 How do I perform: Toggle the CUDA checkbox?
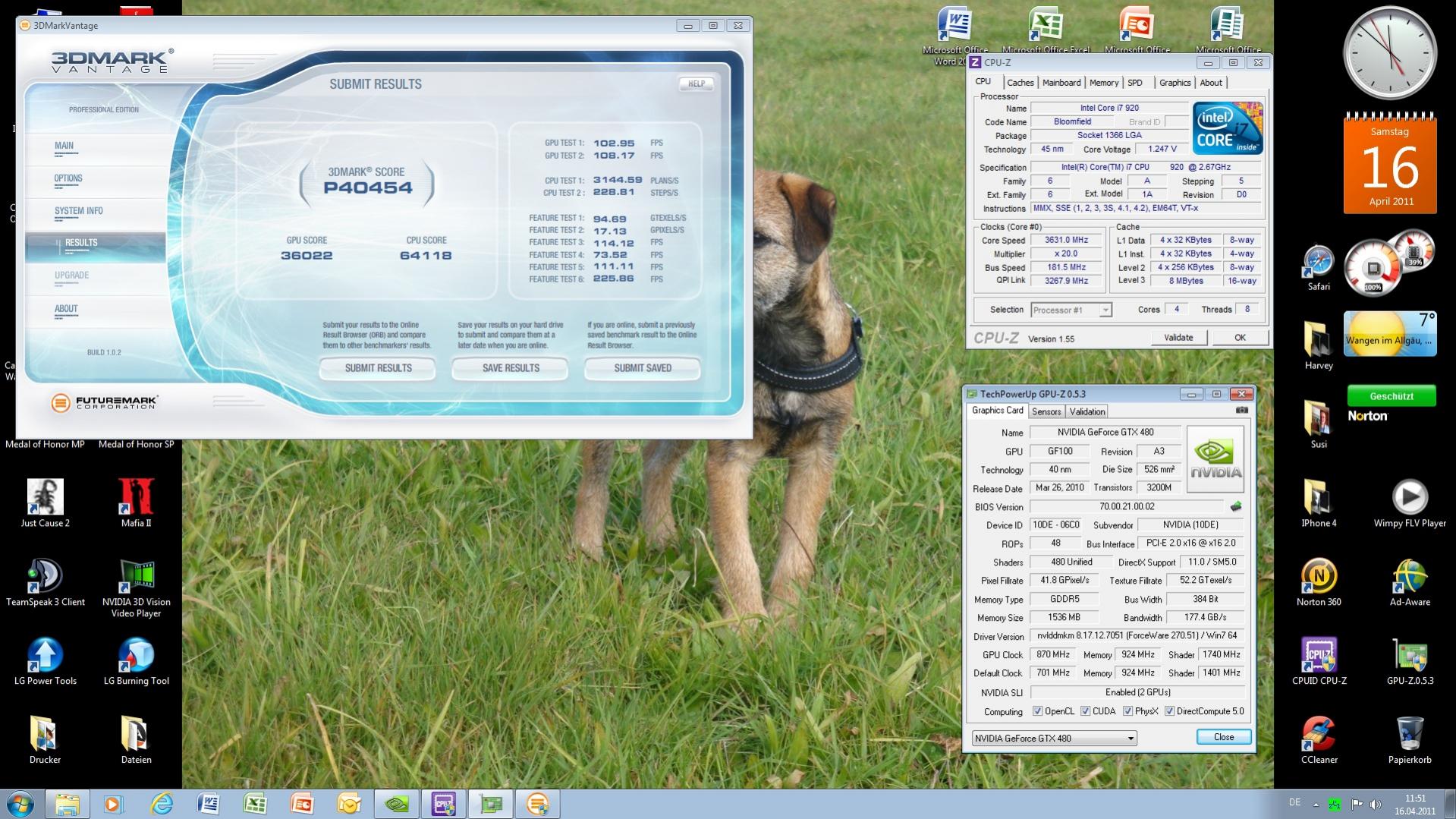(1085, 711)
